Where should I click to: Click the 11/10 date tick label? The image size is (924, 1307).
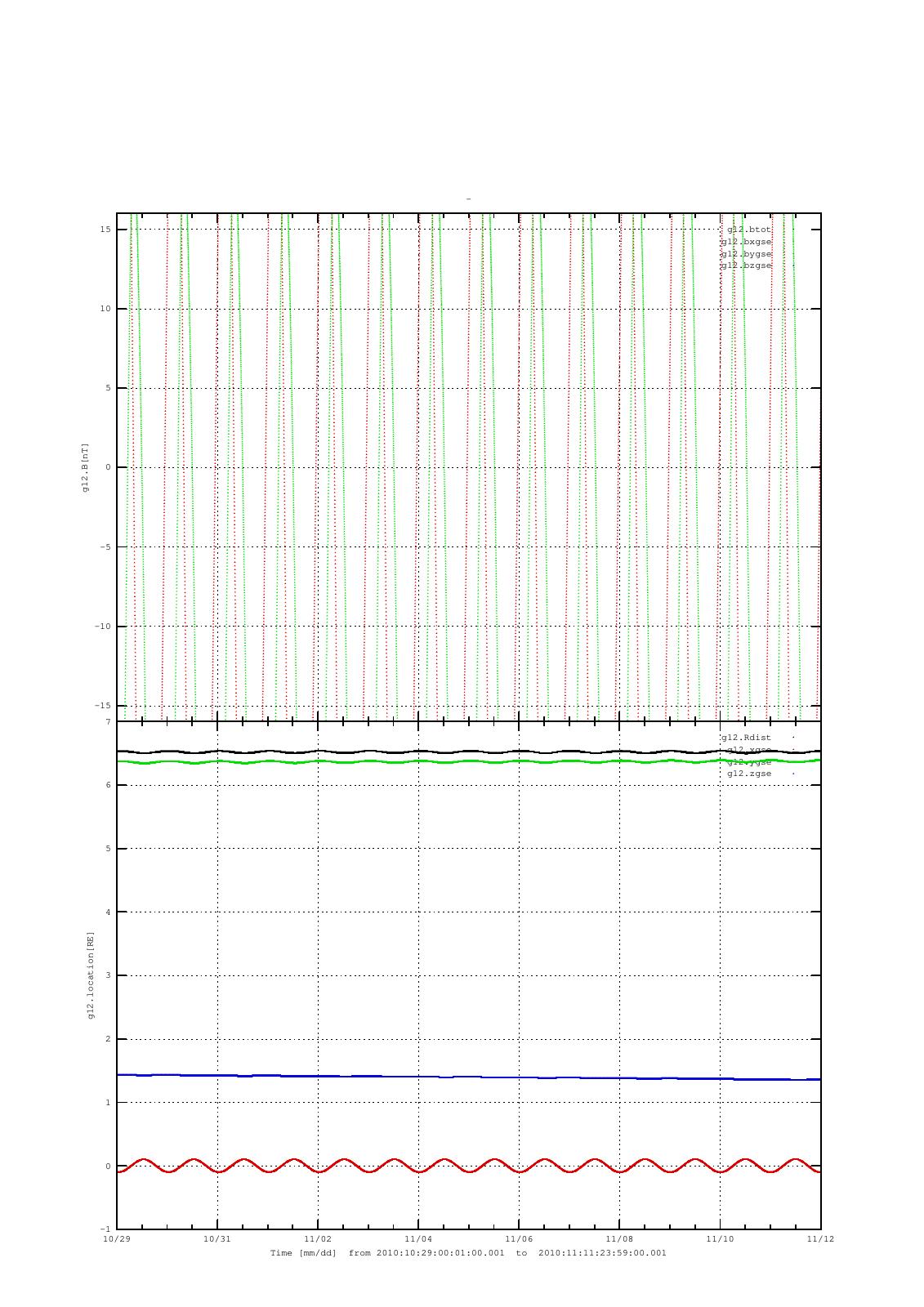coord(720,1238)
